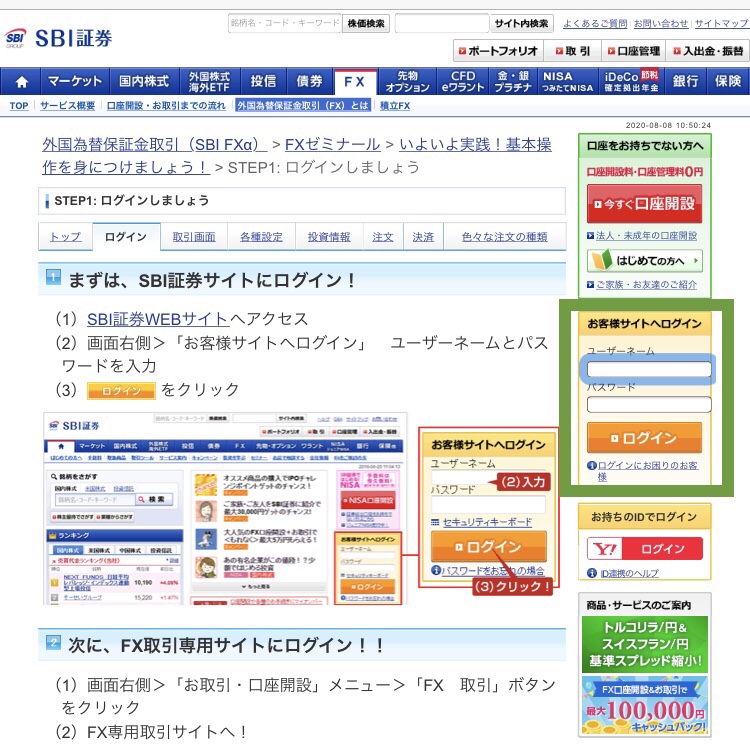
Task: Select 先物オプション navigation item
Action: point(408,82)
